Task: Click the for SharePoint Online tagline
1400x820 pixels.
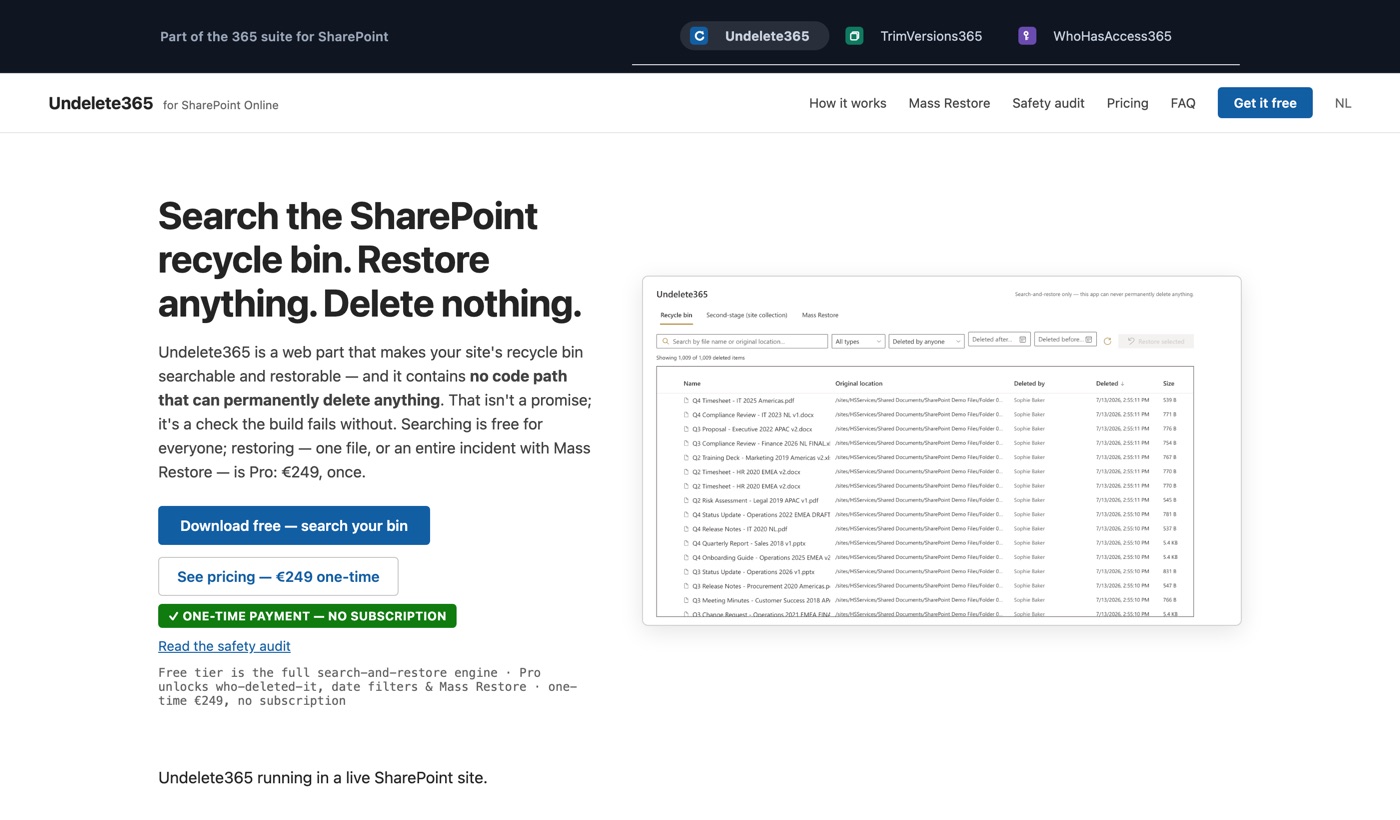Action: pyautogui.click(x=221, y=105)
